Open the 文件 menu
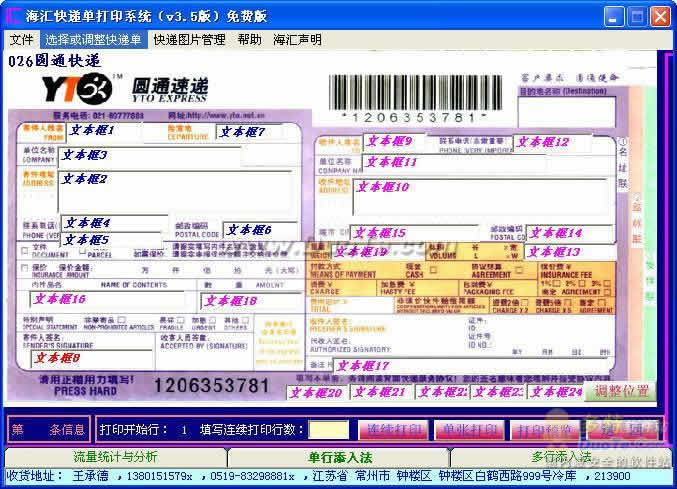Image resolution: width=677 pixels, height=489 pixels. click(21, 40)
